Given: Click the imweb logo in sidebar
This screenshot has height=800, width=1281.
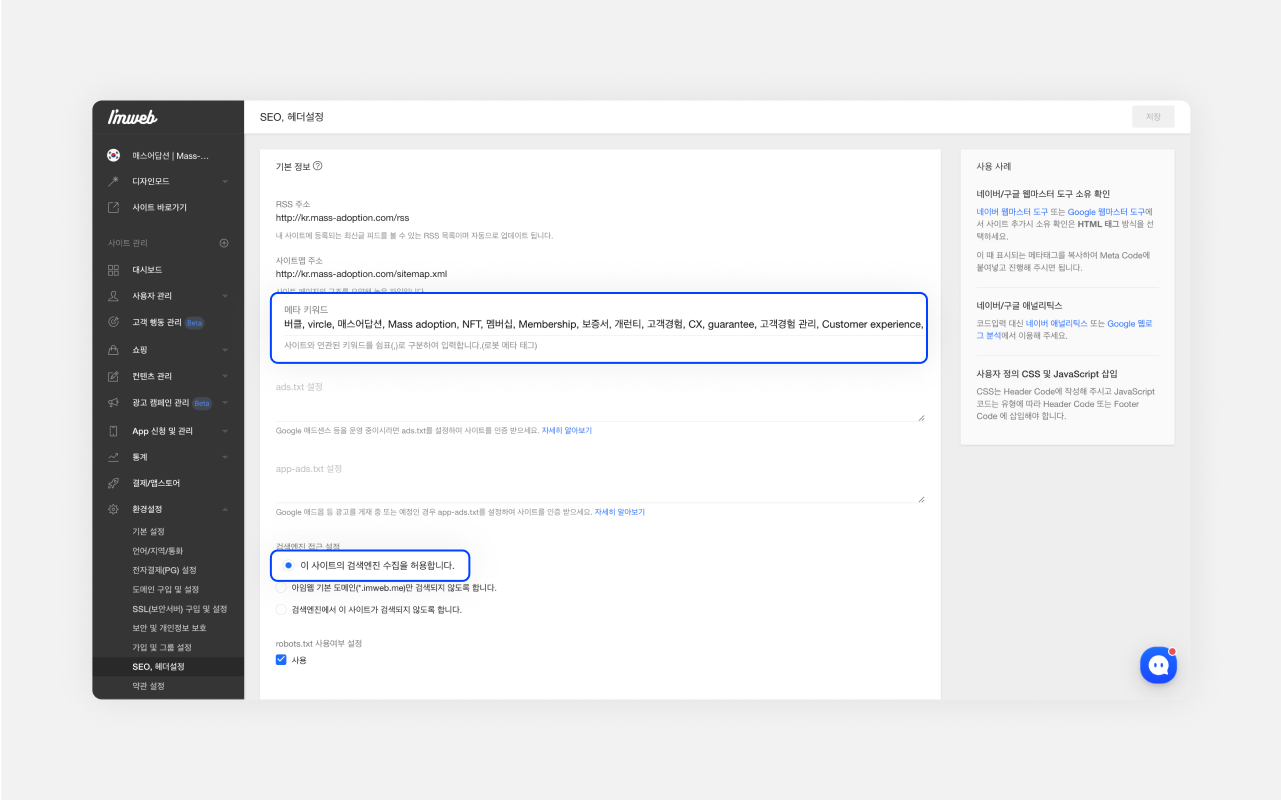Looking at the screenshot, I should (133, 117).
